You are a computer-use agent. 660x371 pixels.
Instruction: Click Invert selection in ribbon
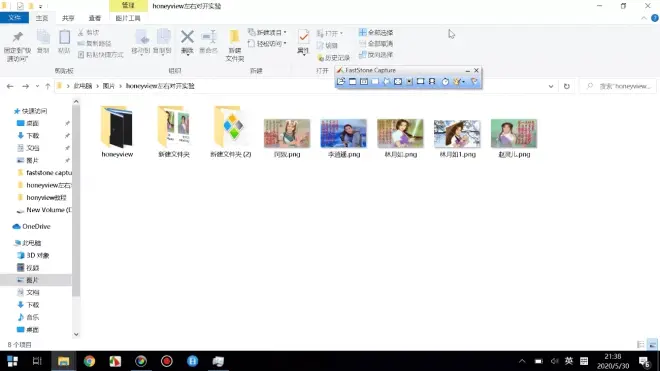point(376,55)
